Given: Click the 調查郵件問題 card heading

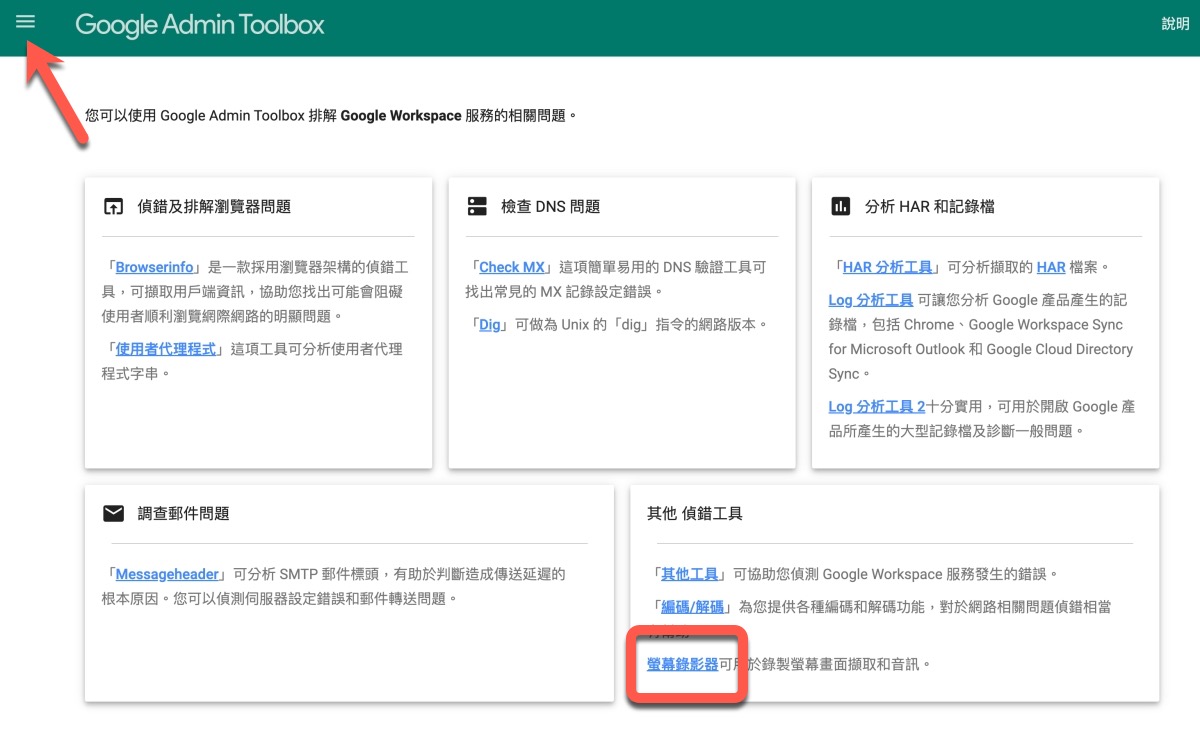Looking at the screenshot, I should coord(183,514).
